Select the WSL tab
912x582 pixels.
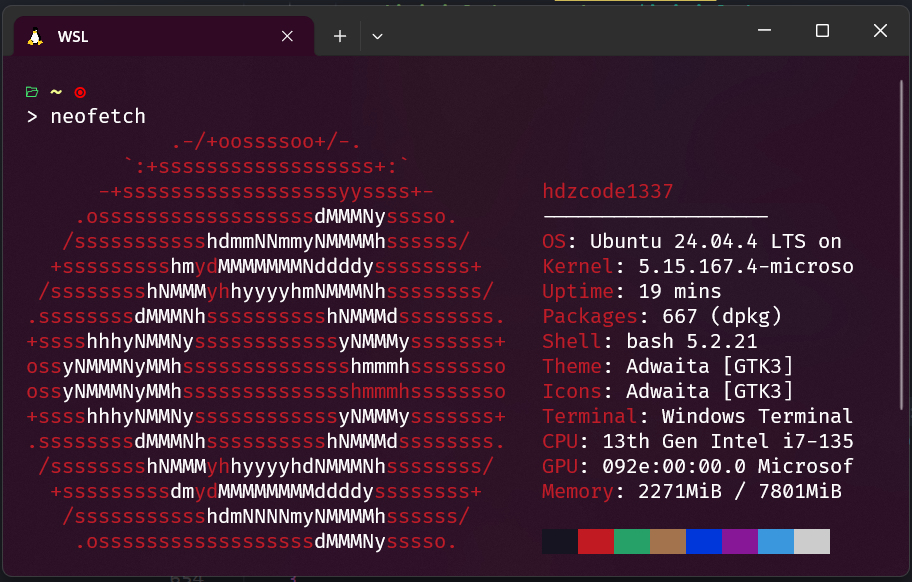click(164, 36)
